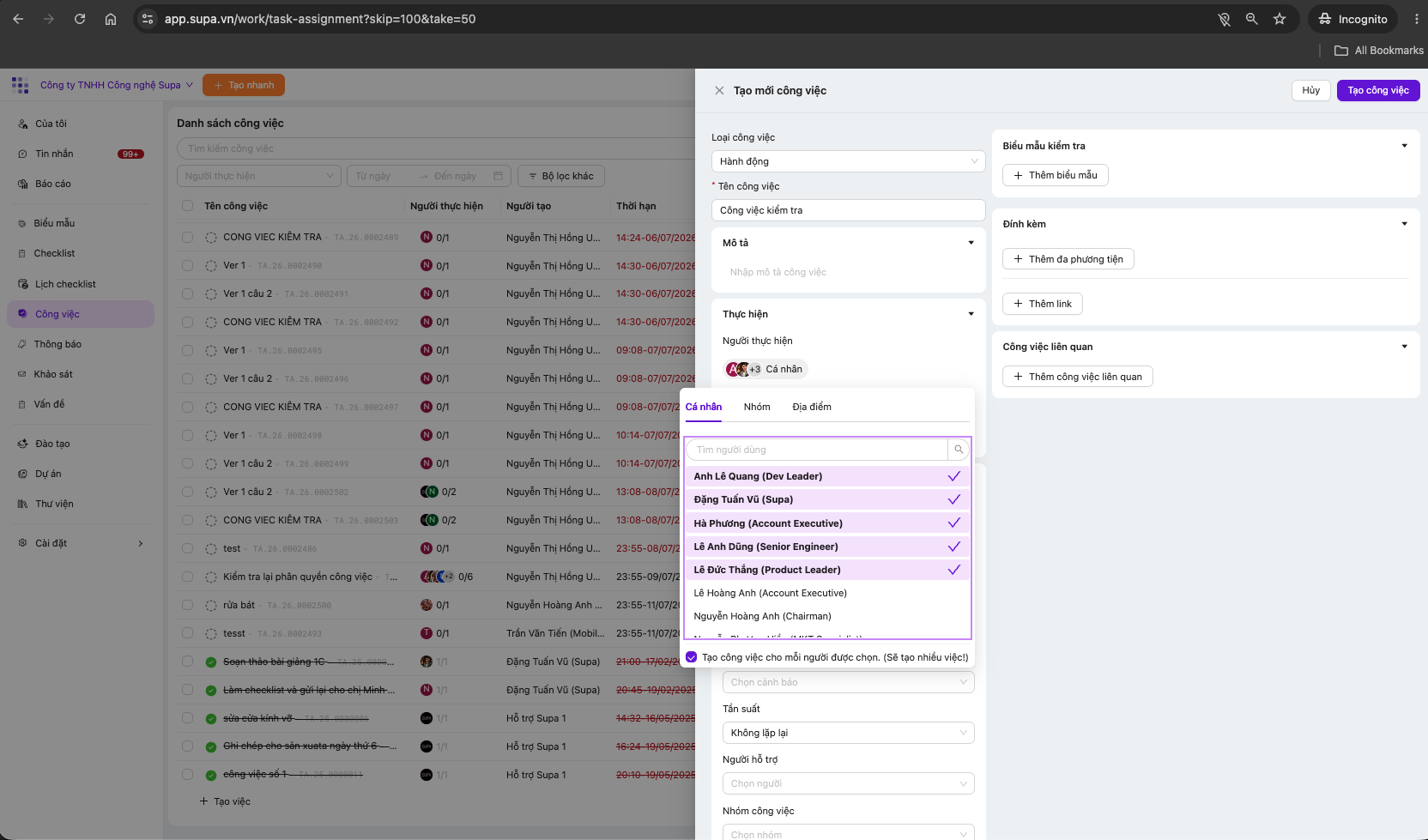Click status icon of rửa bát task
Image resolution: width=1428 pixels, height=840 pixels.
(211, 606)
